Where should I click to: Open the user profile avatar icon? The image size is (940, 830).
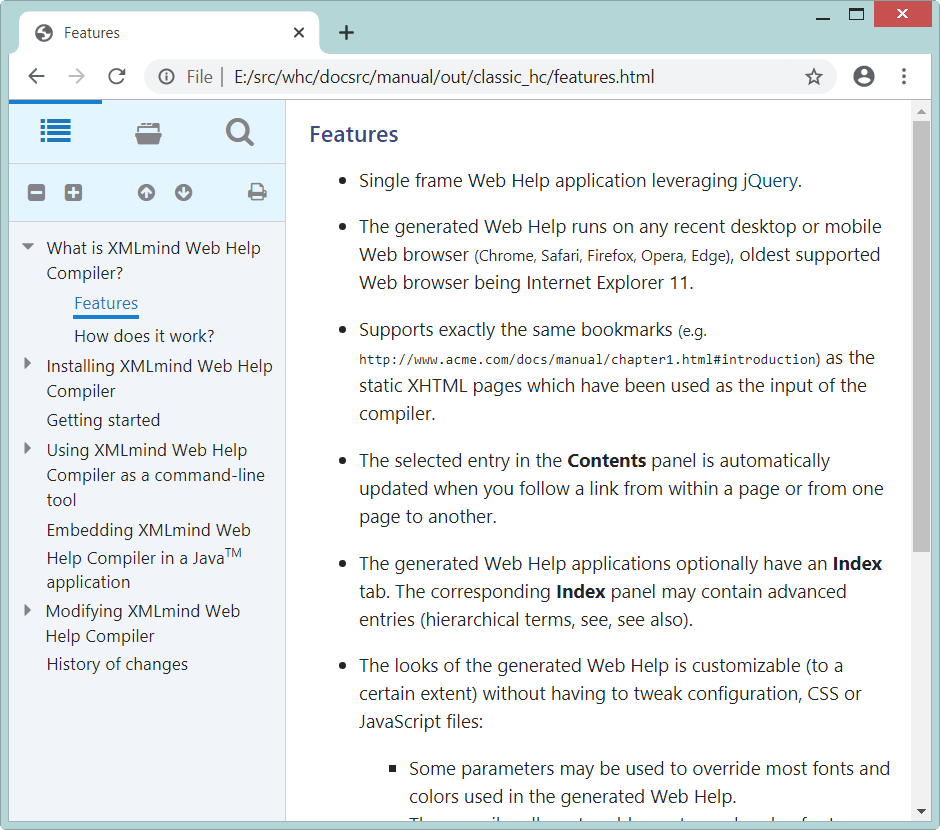[864, 76]
